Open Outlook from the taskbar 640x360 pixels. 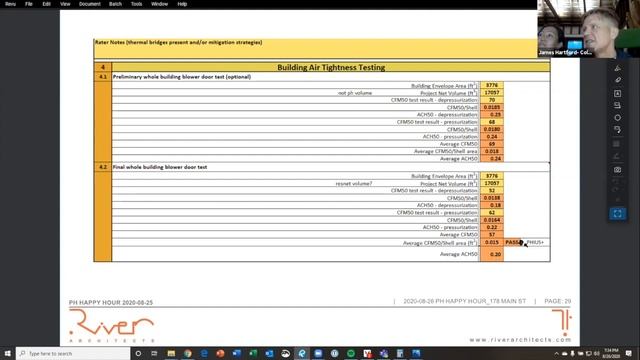269,353
